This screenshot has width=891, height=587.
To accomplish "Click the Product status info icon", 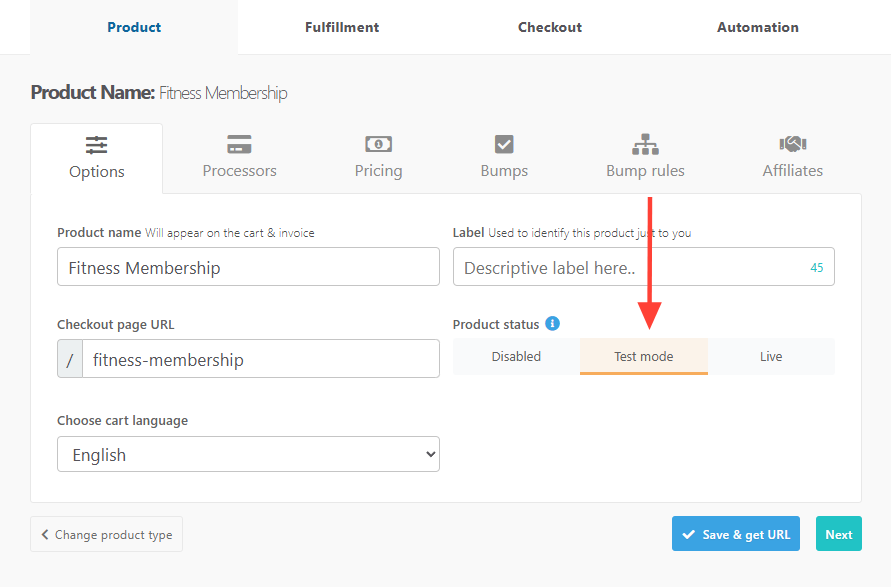I will (552, 324).
